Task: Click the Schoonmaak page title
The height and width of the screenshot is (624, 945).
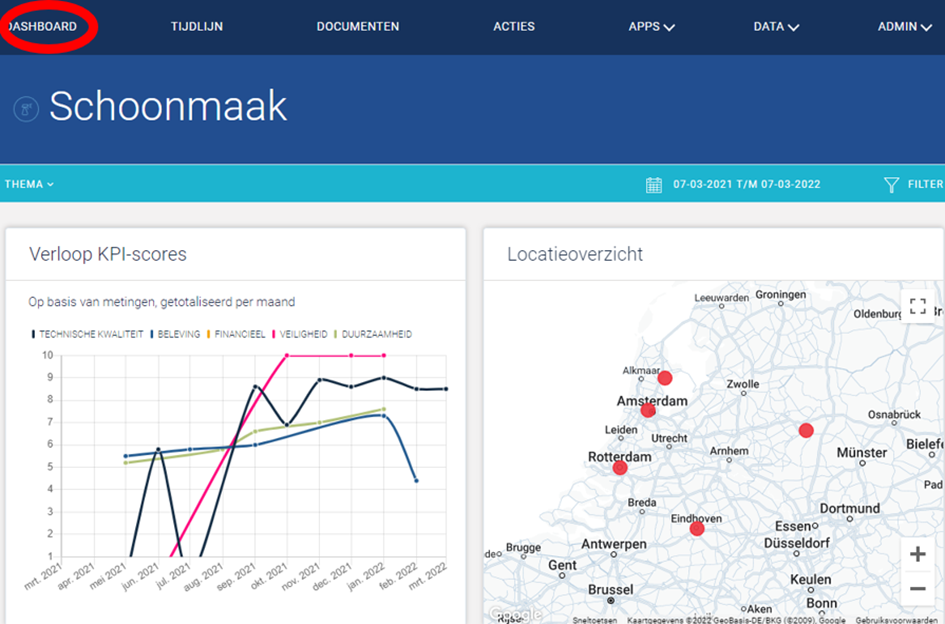Action: 168,106
